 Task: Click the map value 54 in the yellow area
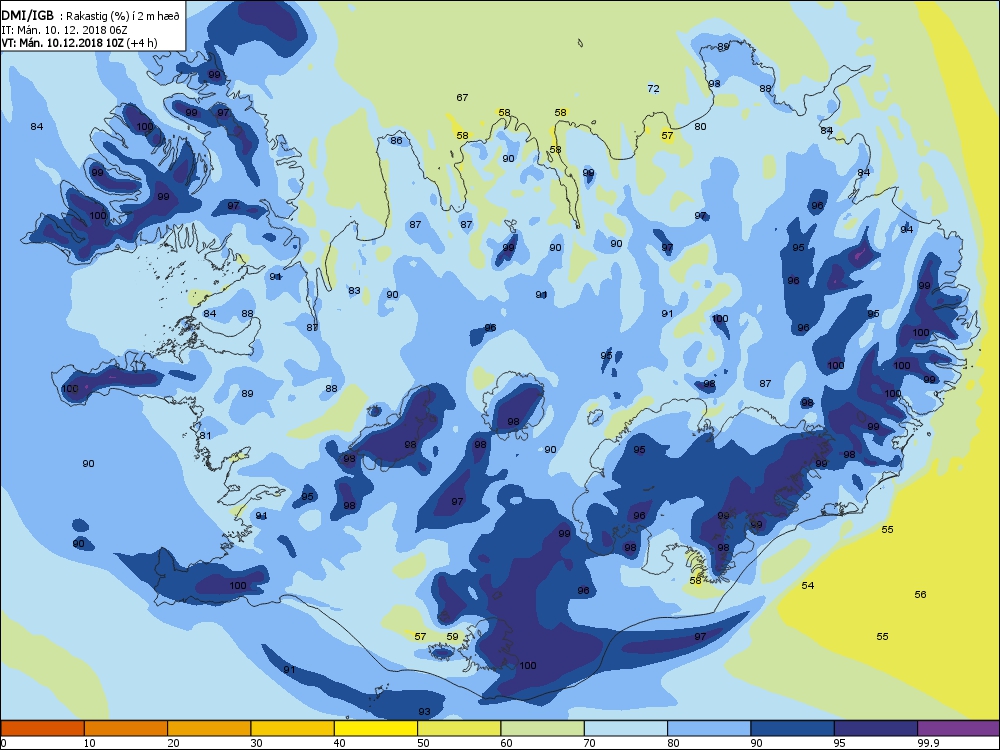pyautogui.click(x=808, y=585)
